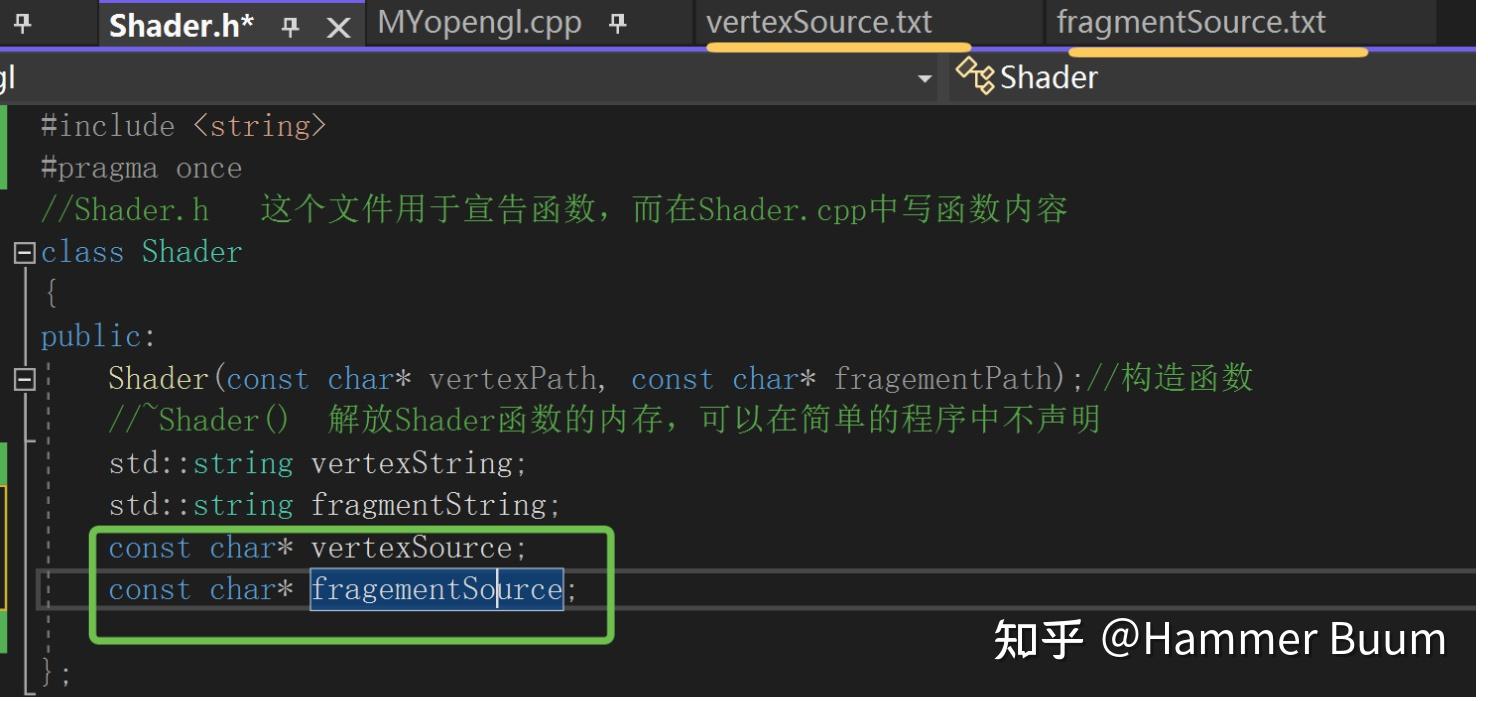Place cursor on vertexSource declaration
Viewport: 1488px width, 701px height.
point(411,548)
